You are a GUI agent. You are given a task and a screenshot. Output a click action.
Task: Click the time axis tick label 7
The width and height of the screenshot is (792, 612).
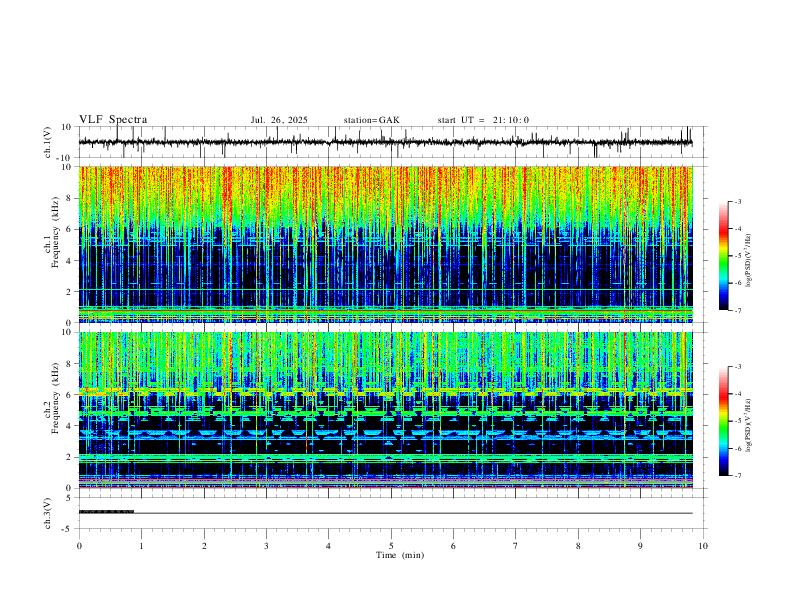click(516, 546)
